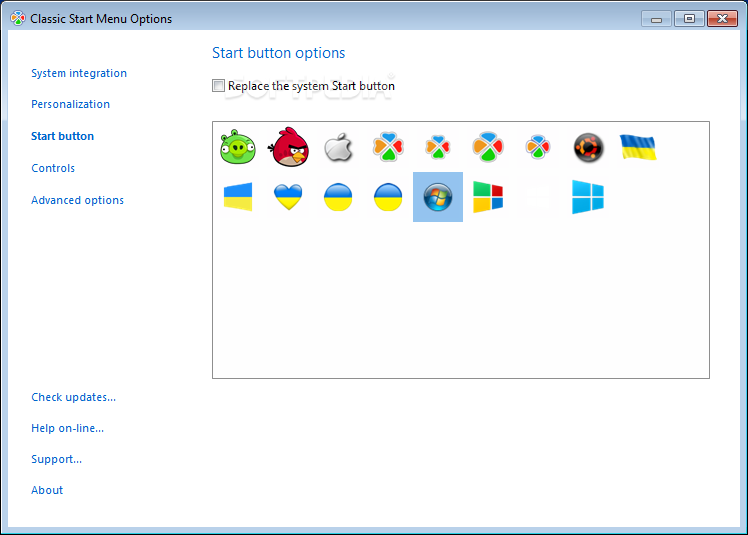Open the System integration section
Image resolution: width=748 pixels, height=535 pixels.
(x=79, y=73)
